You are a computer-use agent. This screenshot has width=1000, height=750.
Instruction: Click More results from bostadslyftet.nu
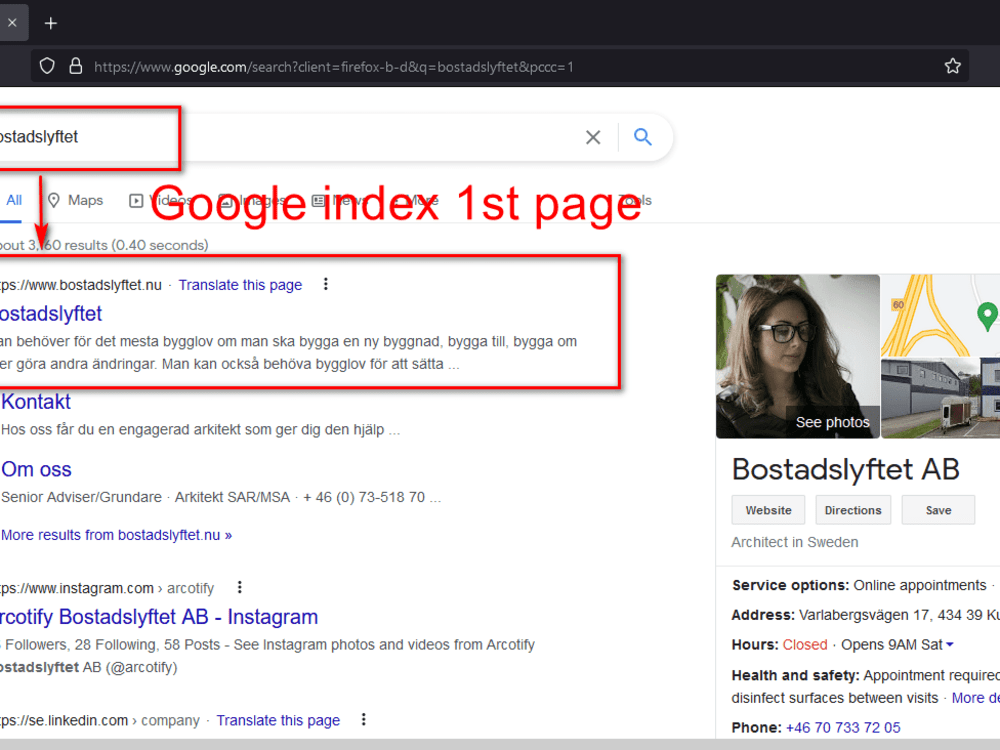coord(117,535)
